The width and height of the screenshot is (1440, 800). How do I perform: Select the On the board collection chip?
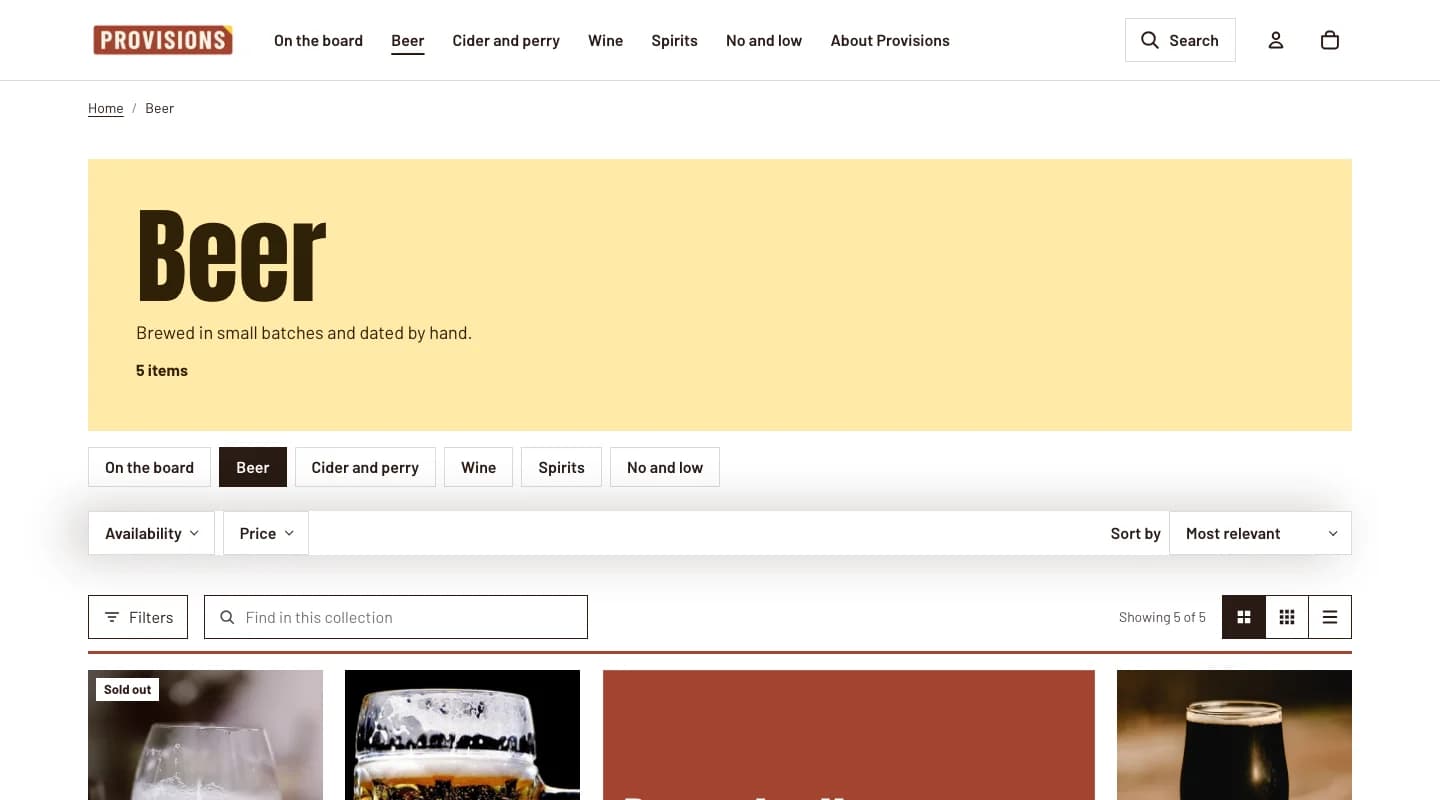pos(149,467)
